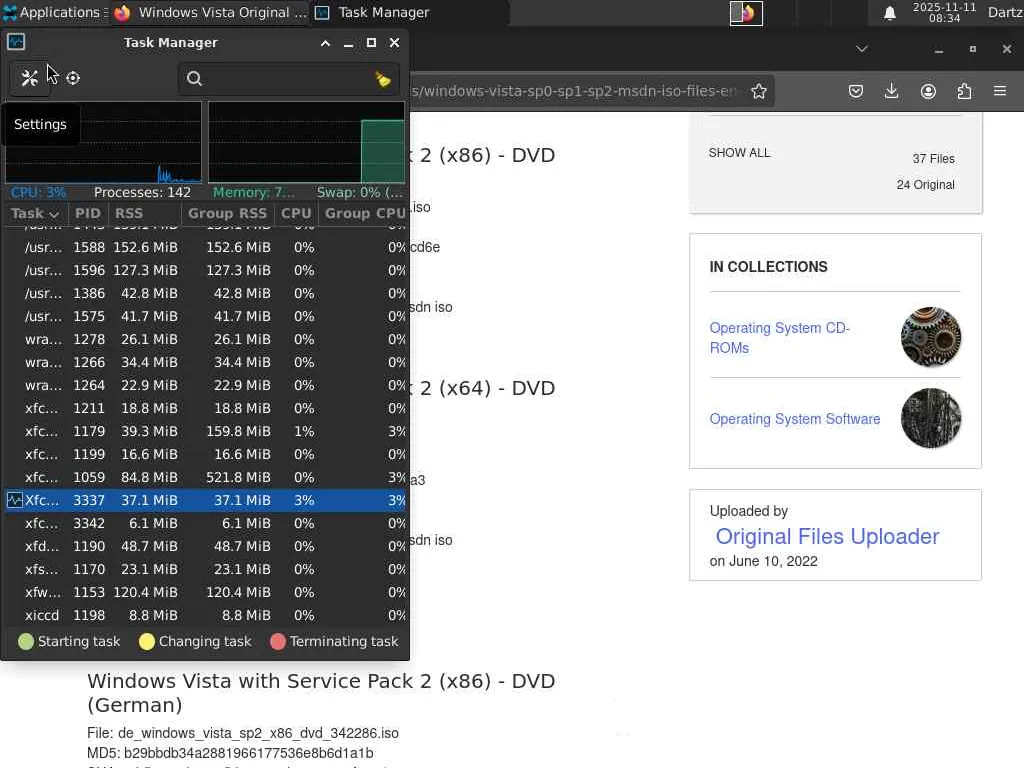This screenshot has width=1024, height=768.
Task: Sort by PID column header
Action: 88,214
